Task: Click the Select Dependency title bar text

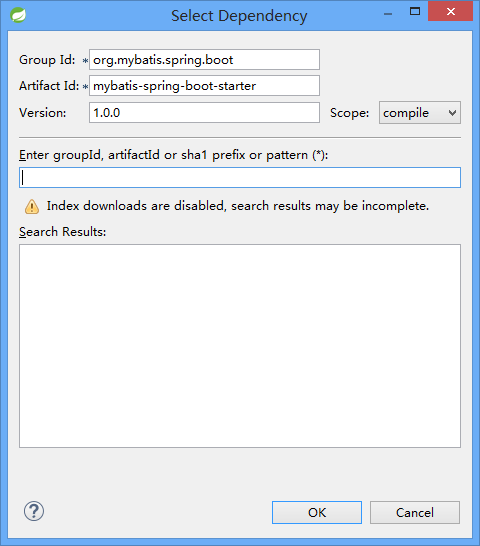Action: tap(239, 16)
